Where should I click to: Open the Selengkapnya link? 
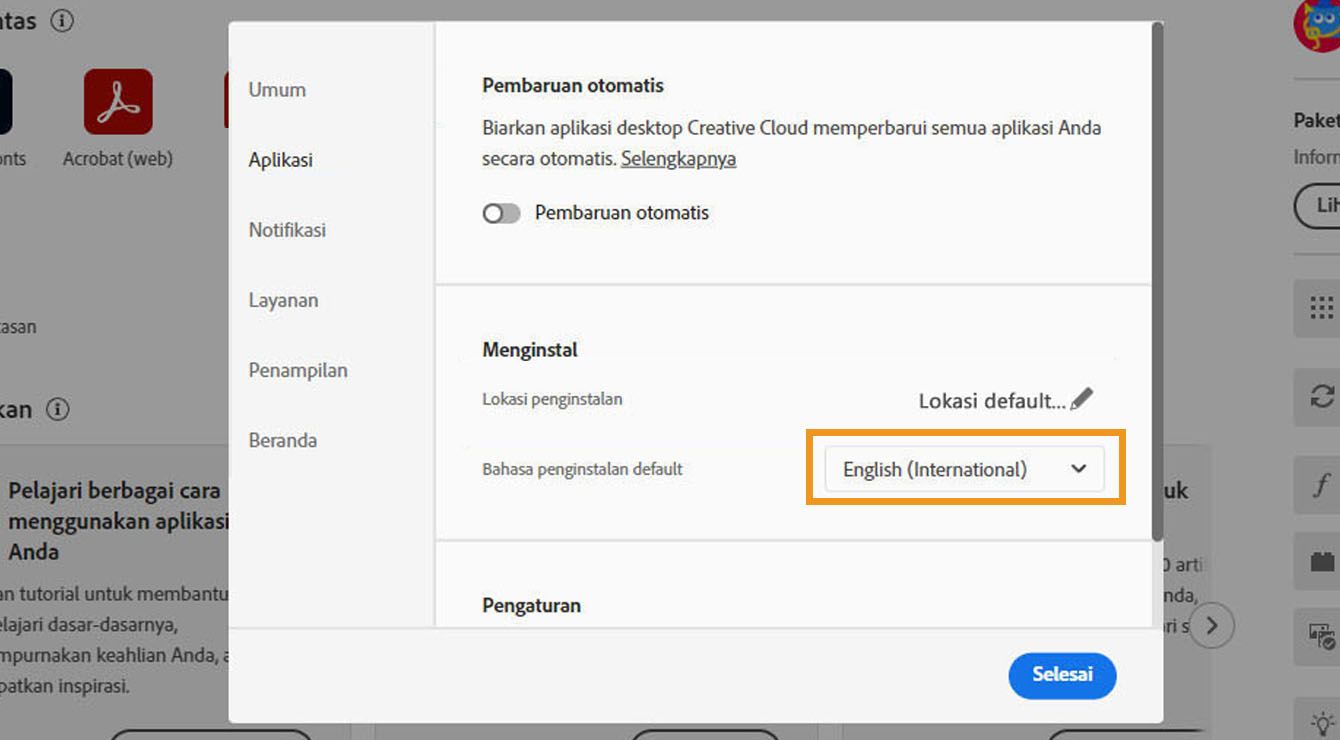point(678,158)
